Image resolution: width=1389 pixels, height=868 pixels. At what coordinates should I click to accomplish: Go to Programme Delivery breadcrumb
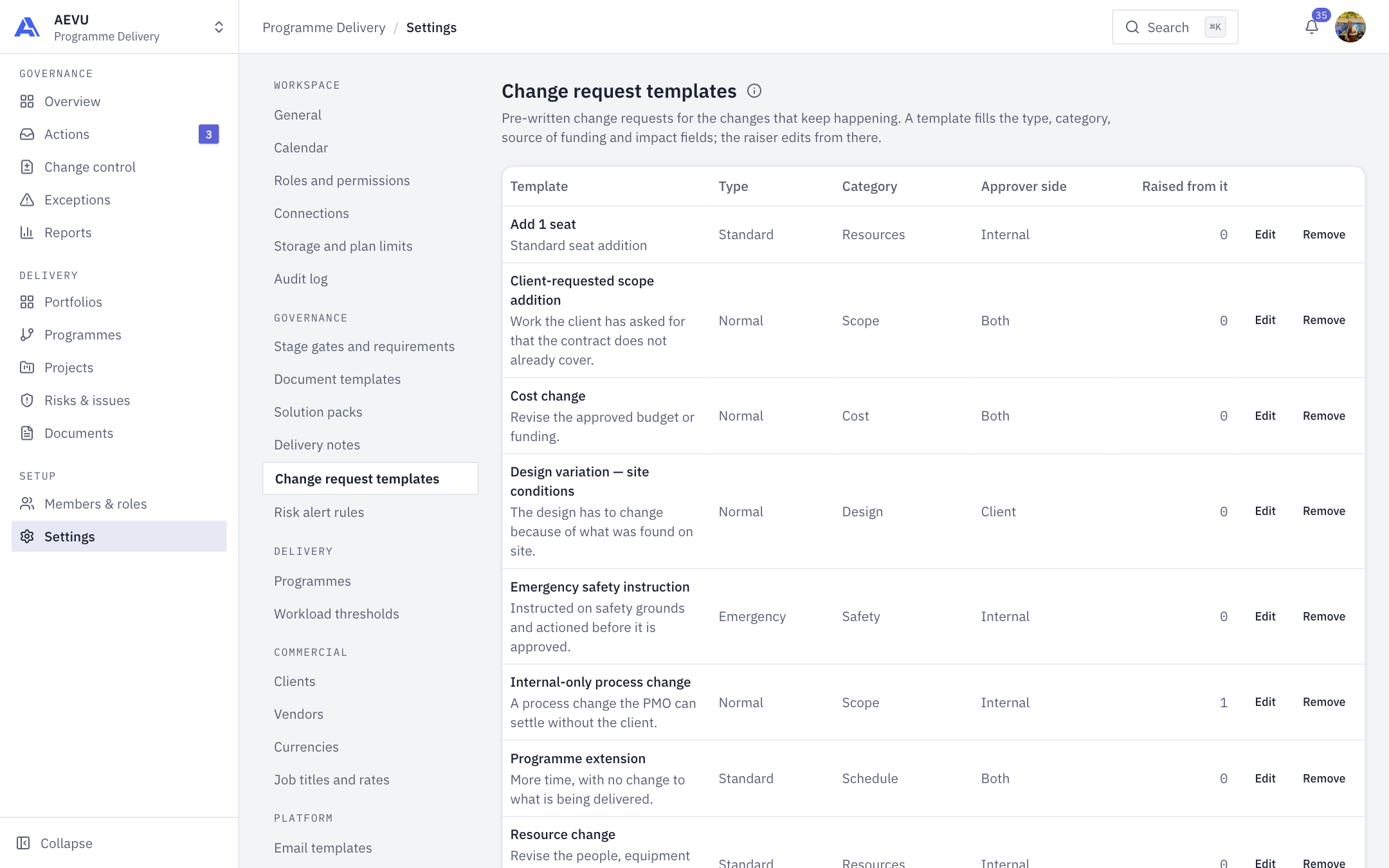pos(324,28)
